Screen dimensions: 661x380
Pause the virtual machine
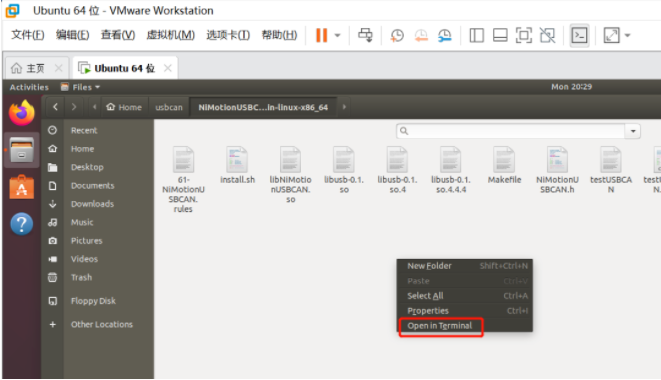322,35
